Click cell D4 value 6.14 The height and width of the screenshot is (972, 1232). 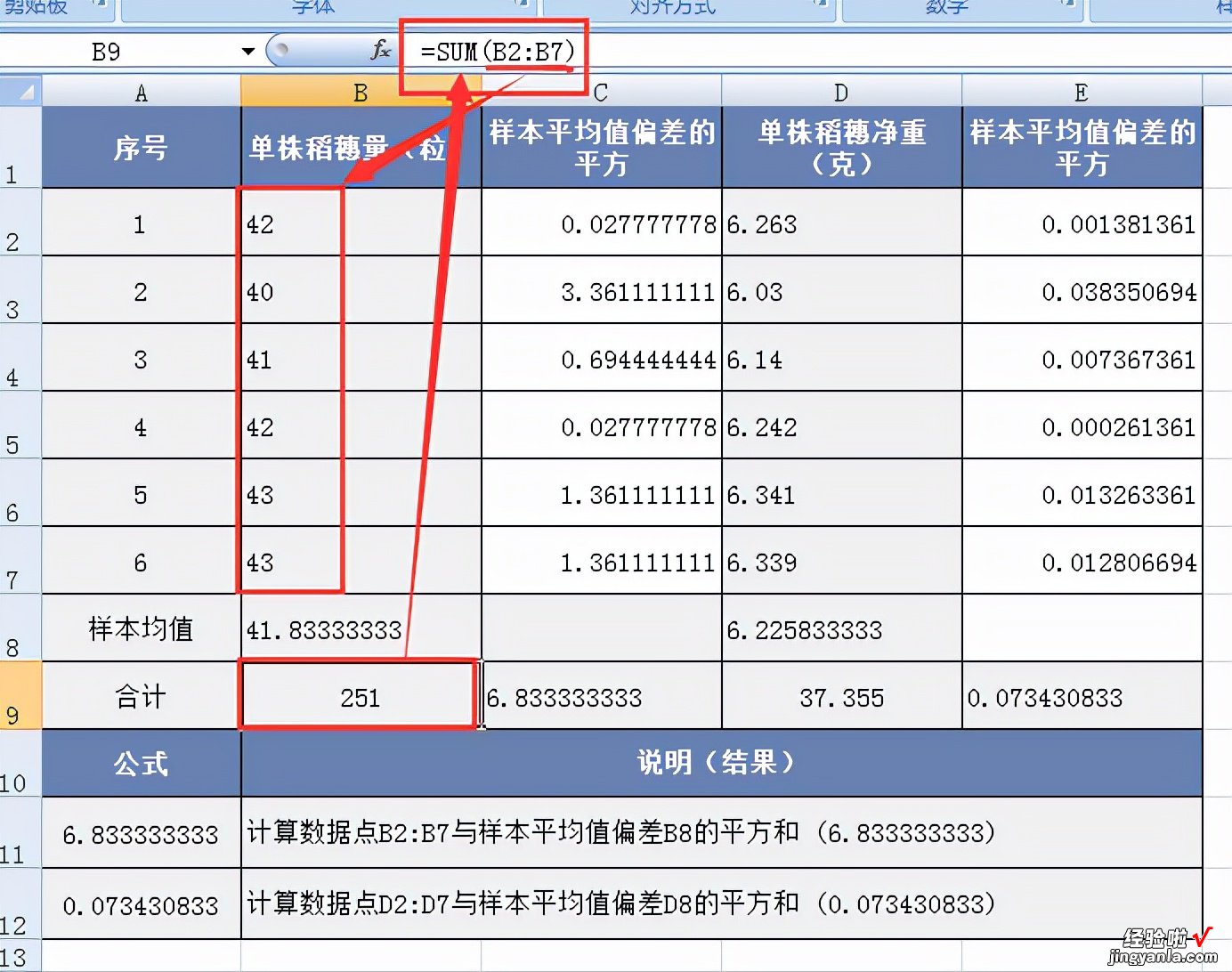841,358
